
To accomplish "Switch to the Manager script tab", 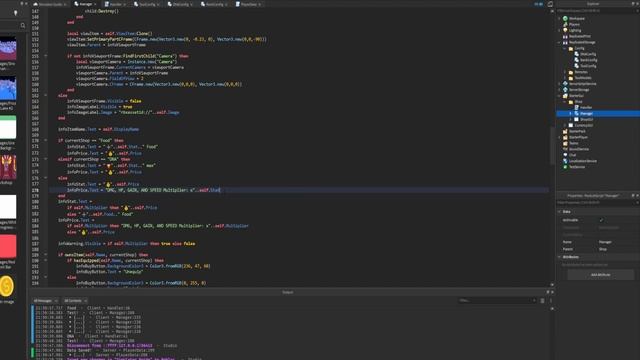I will click(85, 4).
